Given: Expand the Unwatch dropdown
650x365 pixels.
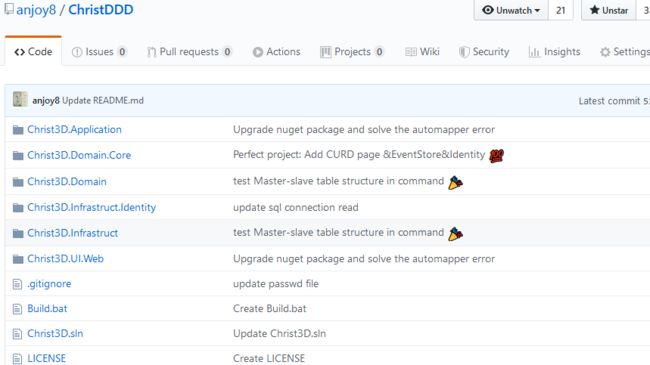Looking at the screenshot, I should 511,10.
